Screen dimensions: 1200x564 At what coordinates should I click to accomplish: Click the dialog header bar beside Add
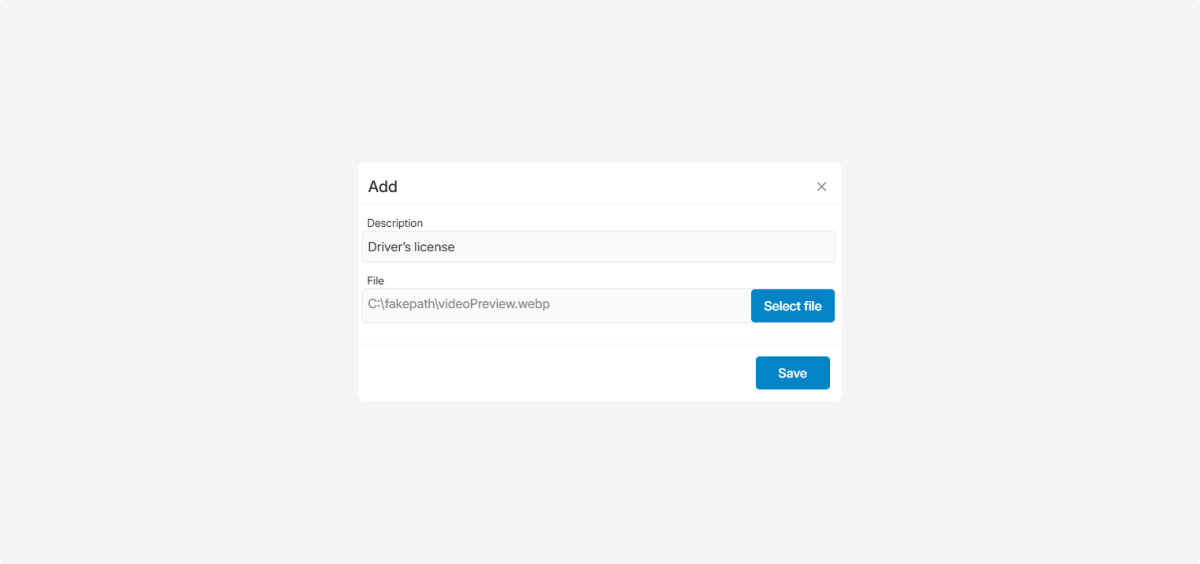click(600, 187)
